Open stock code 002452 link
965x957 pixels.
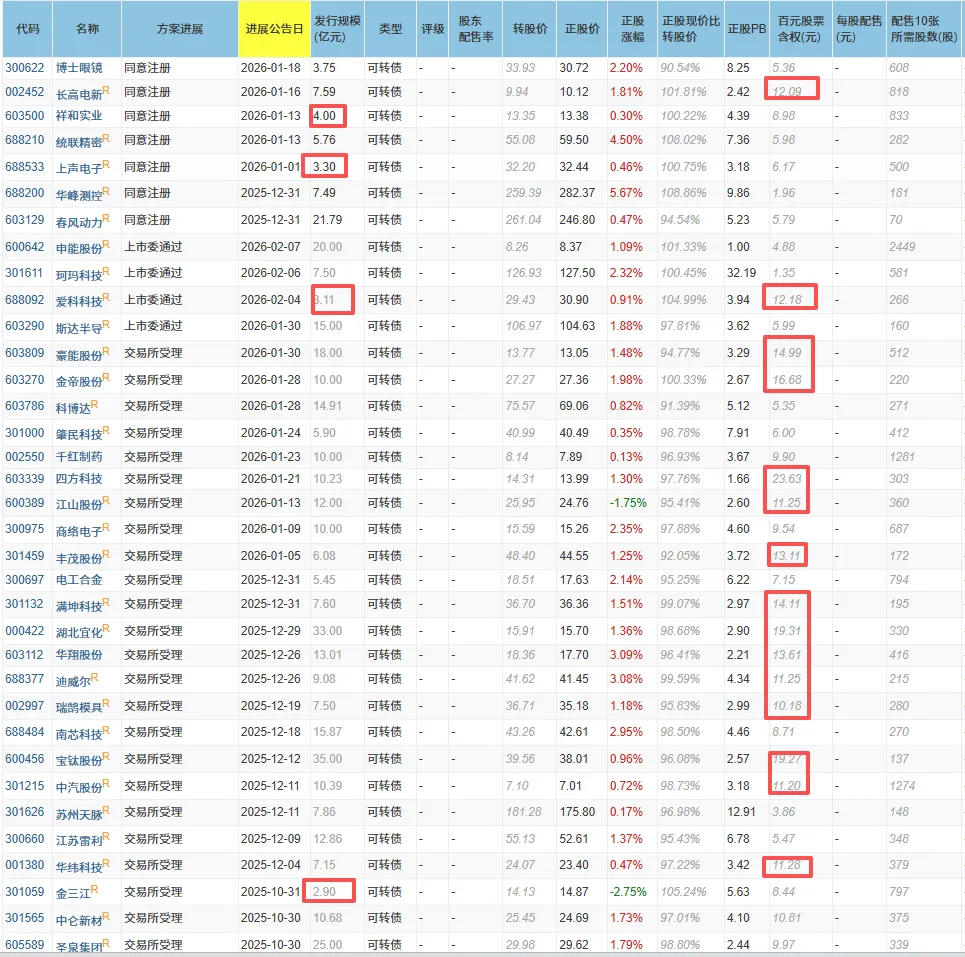25,92
